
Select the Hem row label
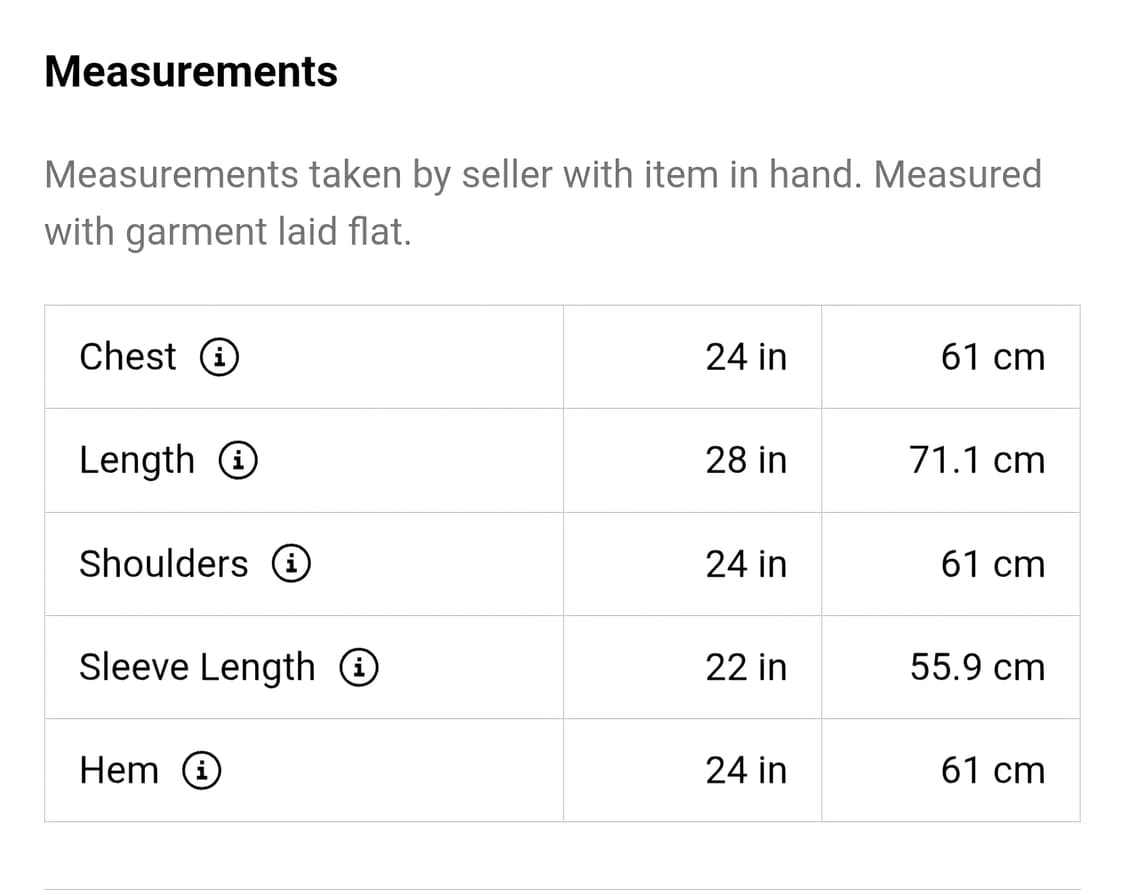coord(119,770)
